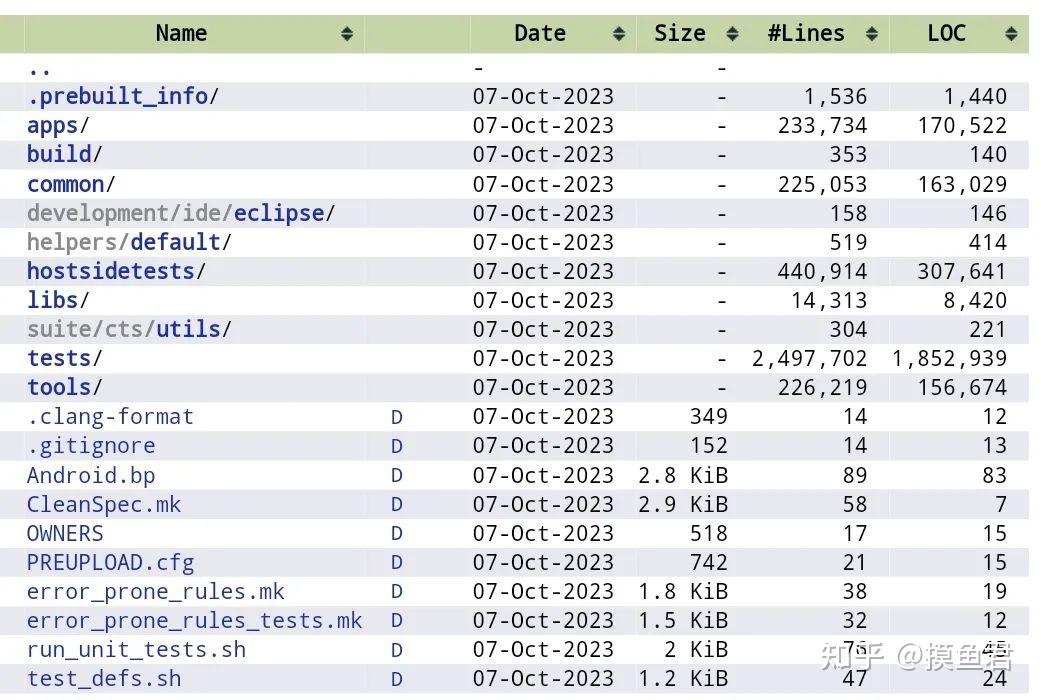Click the D link for .clang-format

(x=397, y=417)
